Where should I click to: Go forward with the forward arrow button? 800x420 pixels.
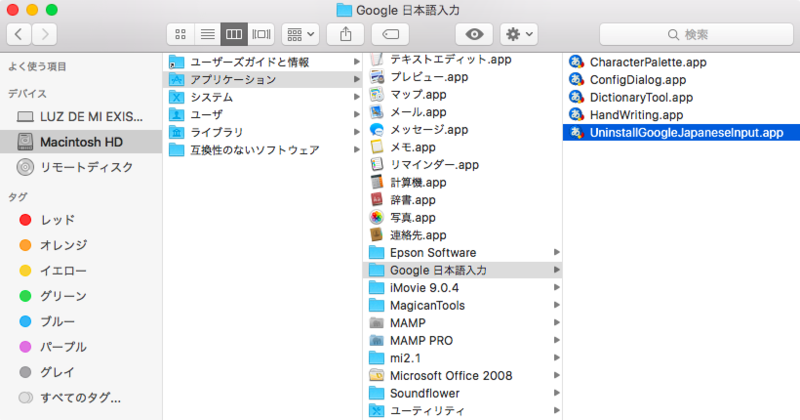(x=44, y=34)
